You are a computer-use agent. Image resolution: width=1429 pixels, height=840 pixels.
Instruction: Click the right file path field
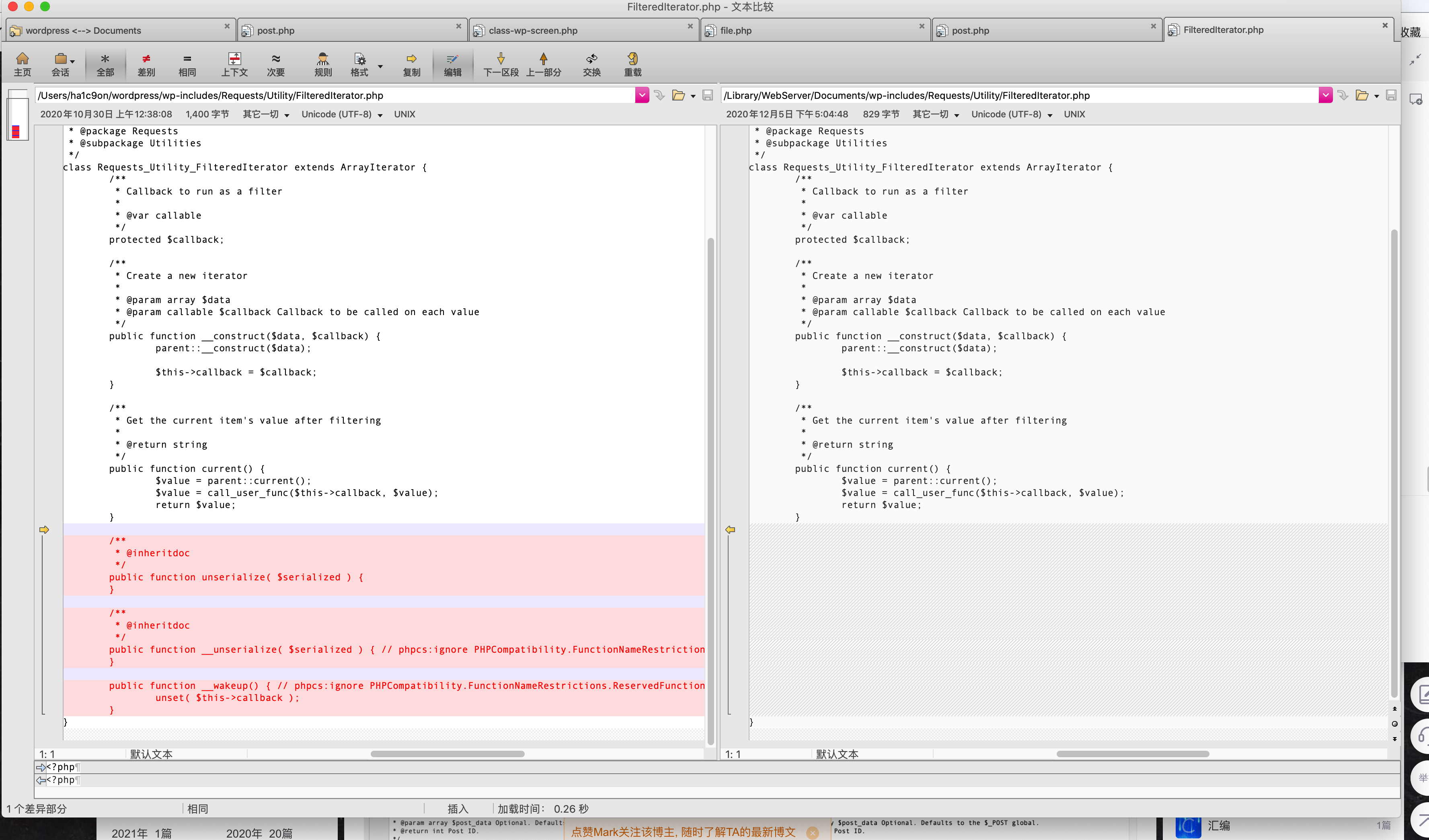click(1020, 95)
